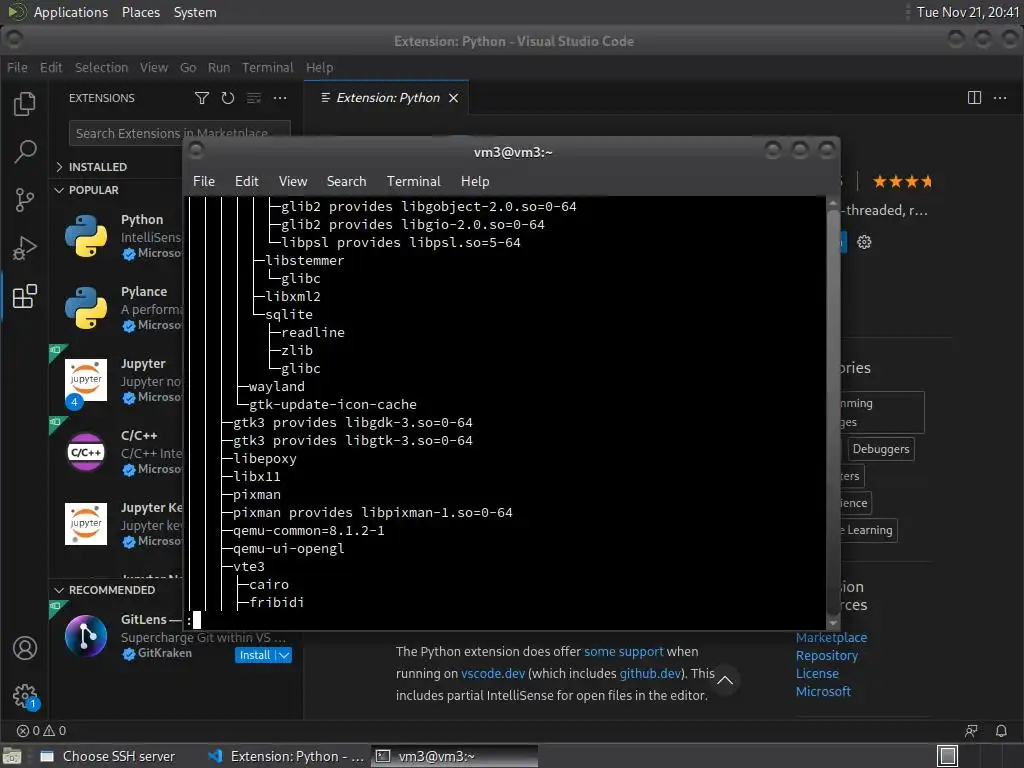Select the C/C++ extension icon
Image resolution: width=1024 pixels, height=768 pixels.
(x=86, y=452)
